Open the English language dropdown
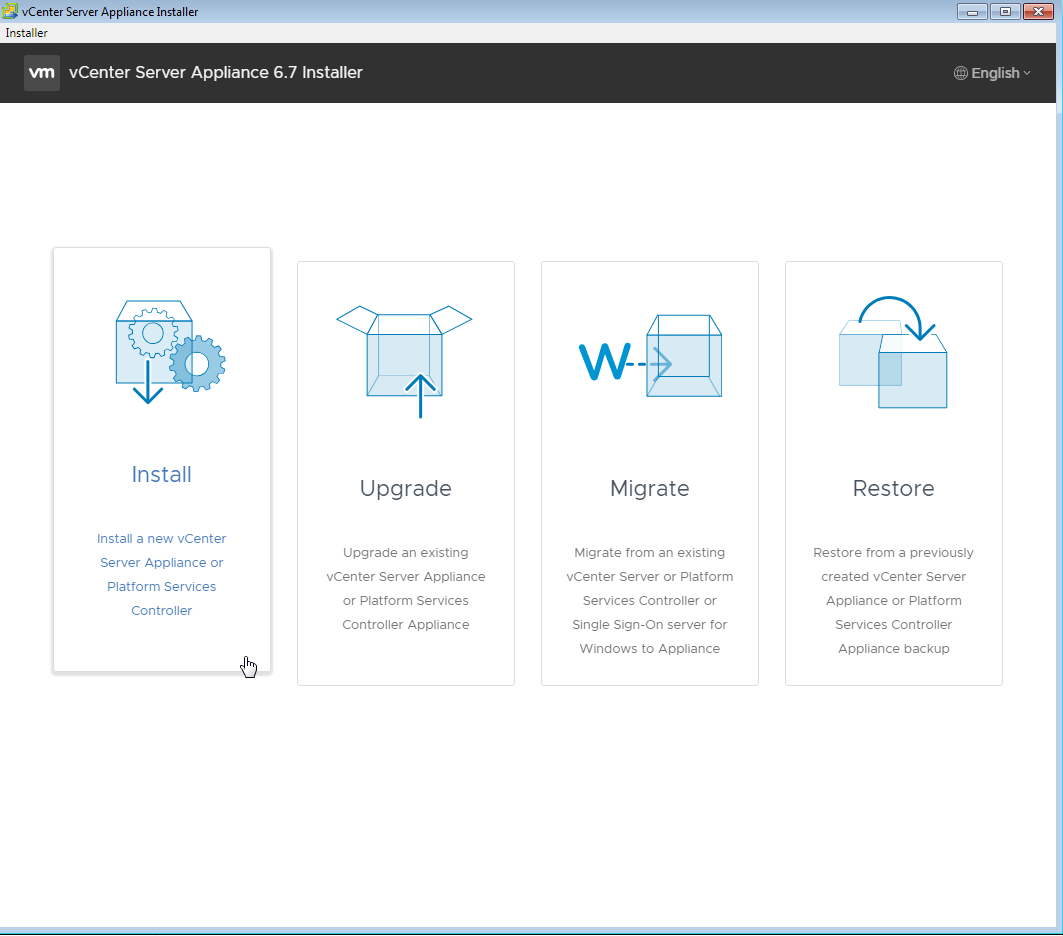1063x936 pixels. 994,73
